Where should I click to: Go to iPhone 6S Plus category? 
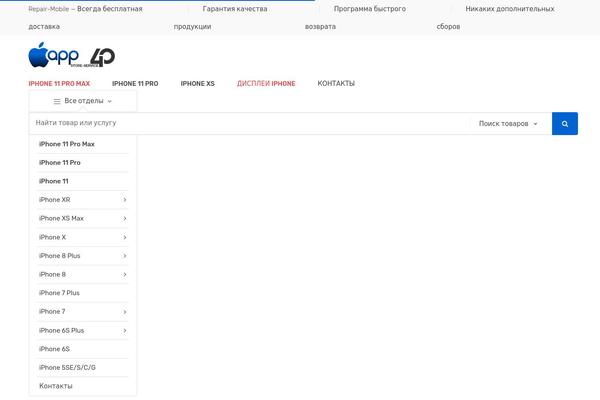tap(61, 330)
